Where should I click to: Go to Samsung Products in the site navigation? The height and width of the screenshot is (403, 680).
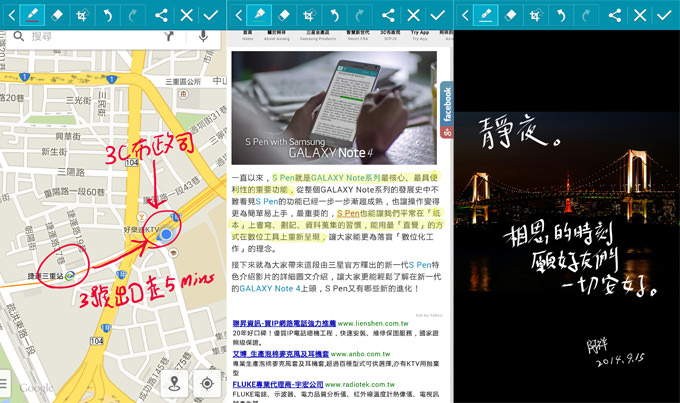coord(317,36)
